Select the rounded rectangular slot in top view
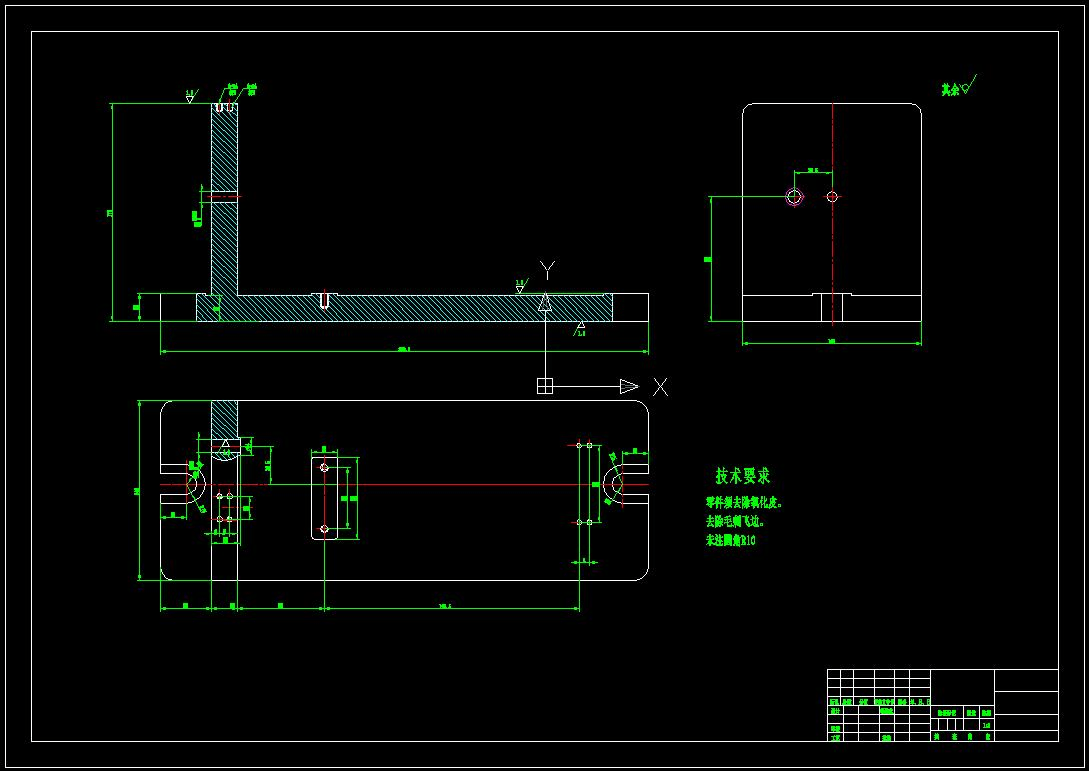Image resolution: width=1089 pixels, height=771 pixels. 324,498
